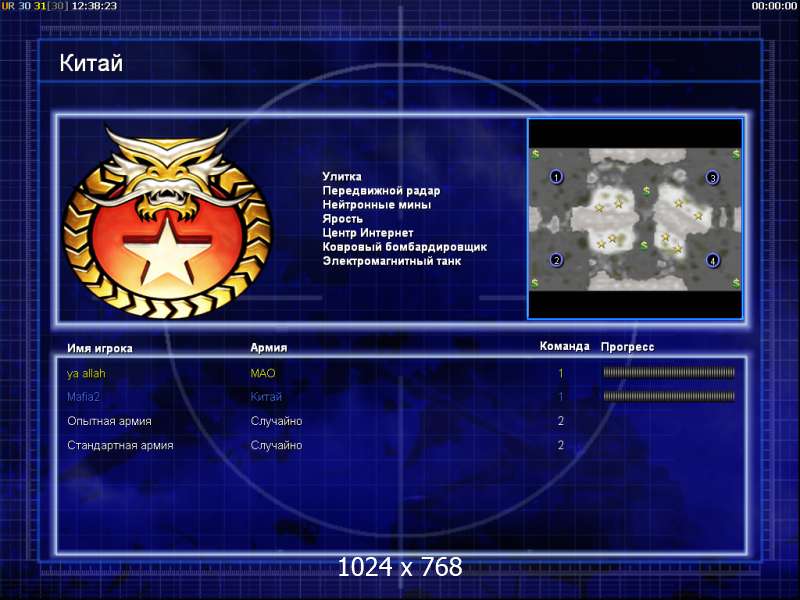Click the Ярость feature line
The height and width of the screenshot is (600, 800).
coord(342,219)
